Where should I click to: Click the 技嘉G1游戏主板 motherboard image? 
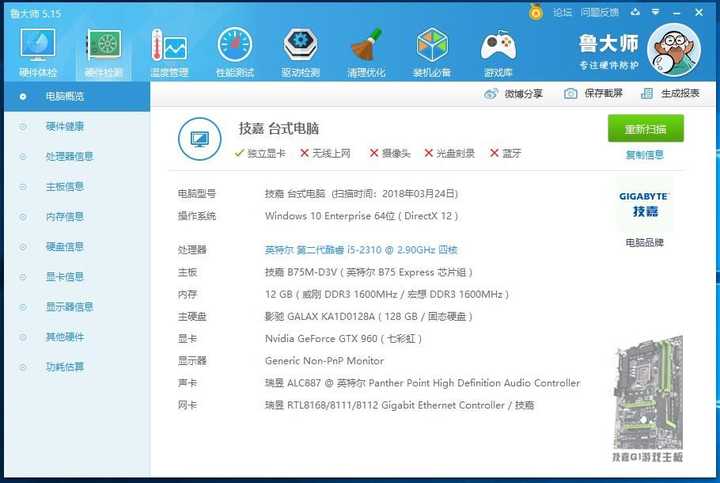coord(648,399)
